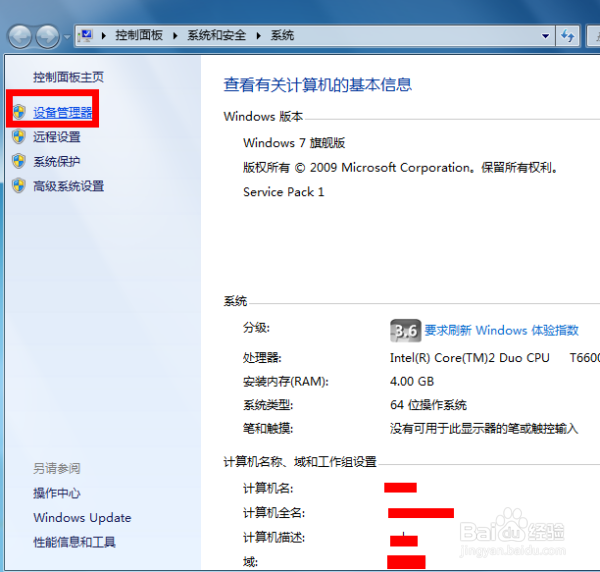Click the 笔和触摸: label

(268, 429)
